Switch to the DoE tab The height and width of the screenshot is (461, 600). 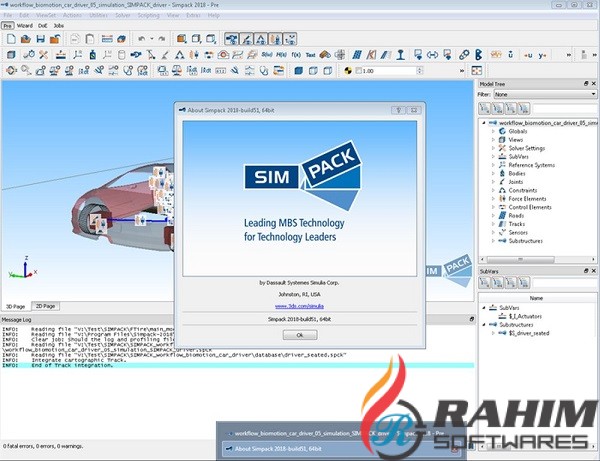click(x=42, y=26)
